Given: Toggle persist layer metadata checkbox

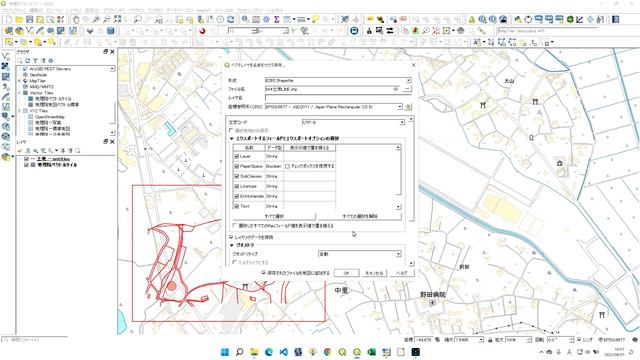Looking at the screenshot, I should point(231,237).
